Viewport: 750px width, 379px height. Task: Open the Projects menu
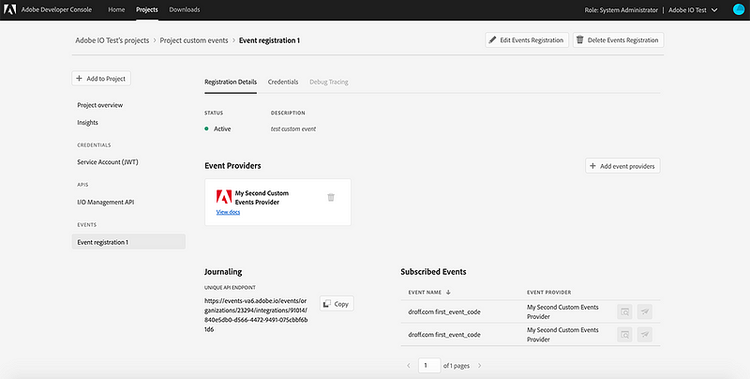coord(147,10)
